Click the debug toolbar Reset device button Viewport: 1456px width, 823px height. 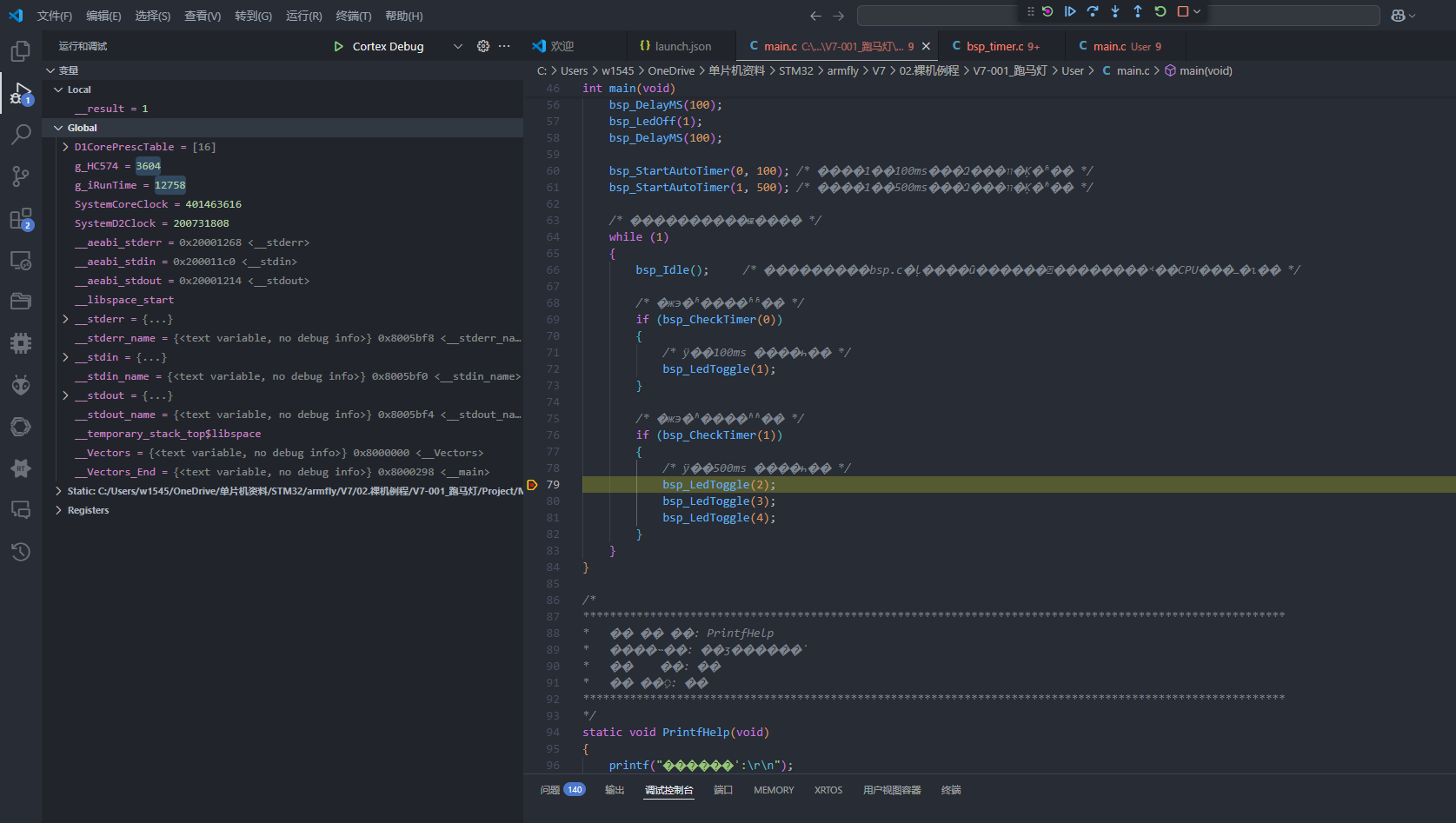click(x=1047, y=11)
